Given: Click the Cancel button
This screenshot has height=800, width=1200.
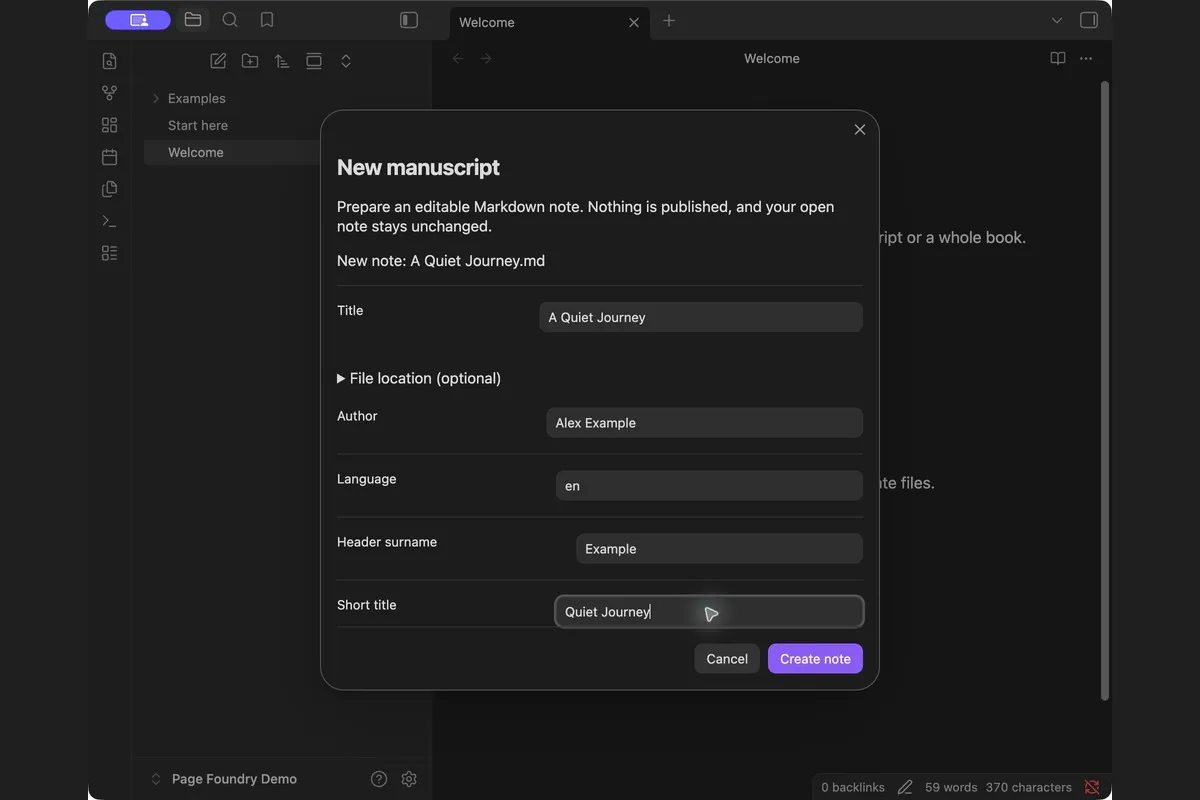Looking at the screenshot, I should (x=727, y=658).
